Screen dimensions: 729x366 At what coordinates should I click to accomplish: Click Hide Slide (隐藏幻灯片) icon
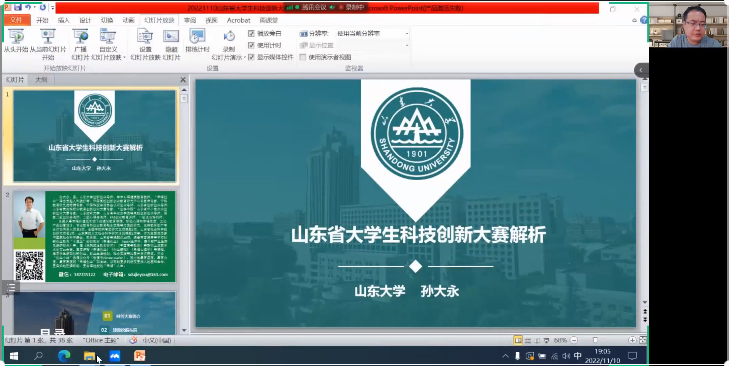pyautogui.click(x=171, y=36)
